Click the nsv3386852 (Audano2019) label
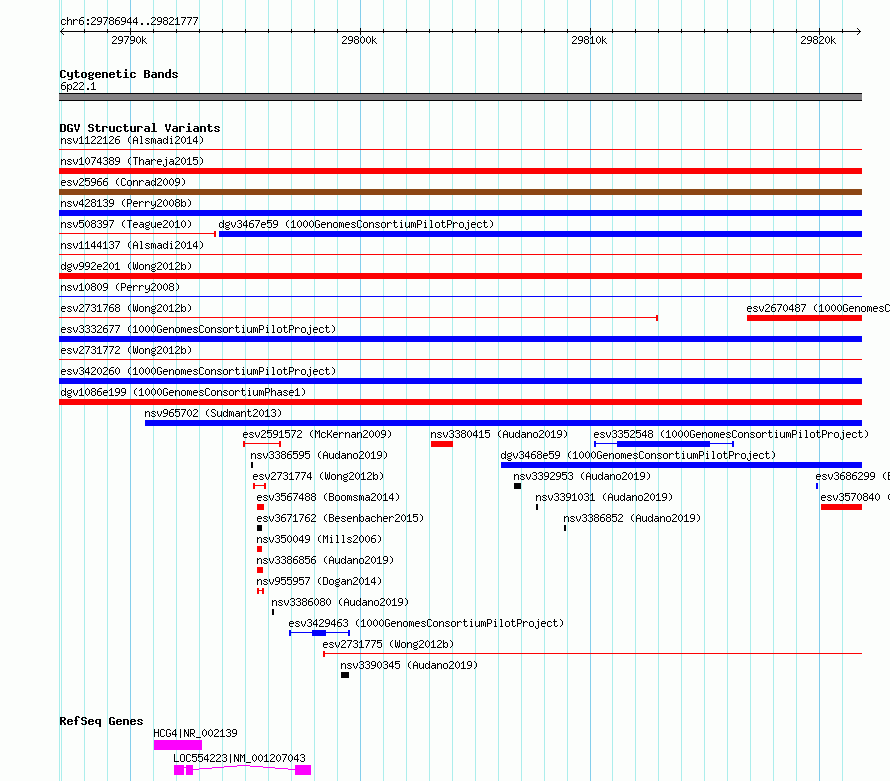890x781 pixels. pyautogui.click(x=632, y=518)
